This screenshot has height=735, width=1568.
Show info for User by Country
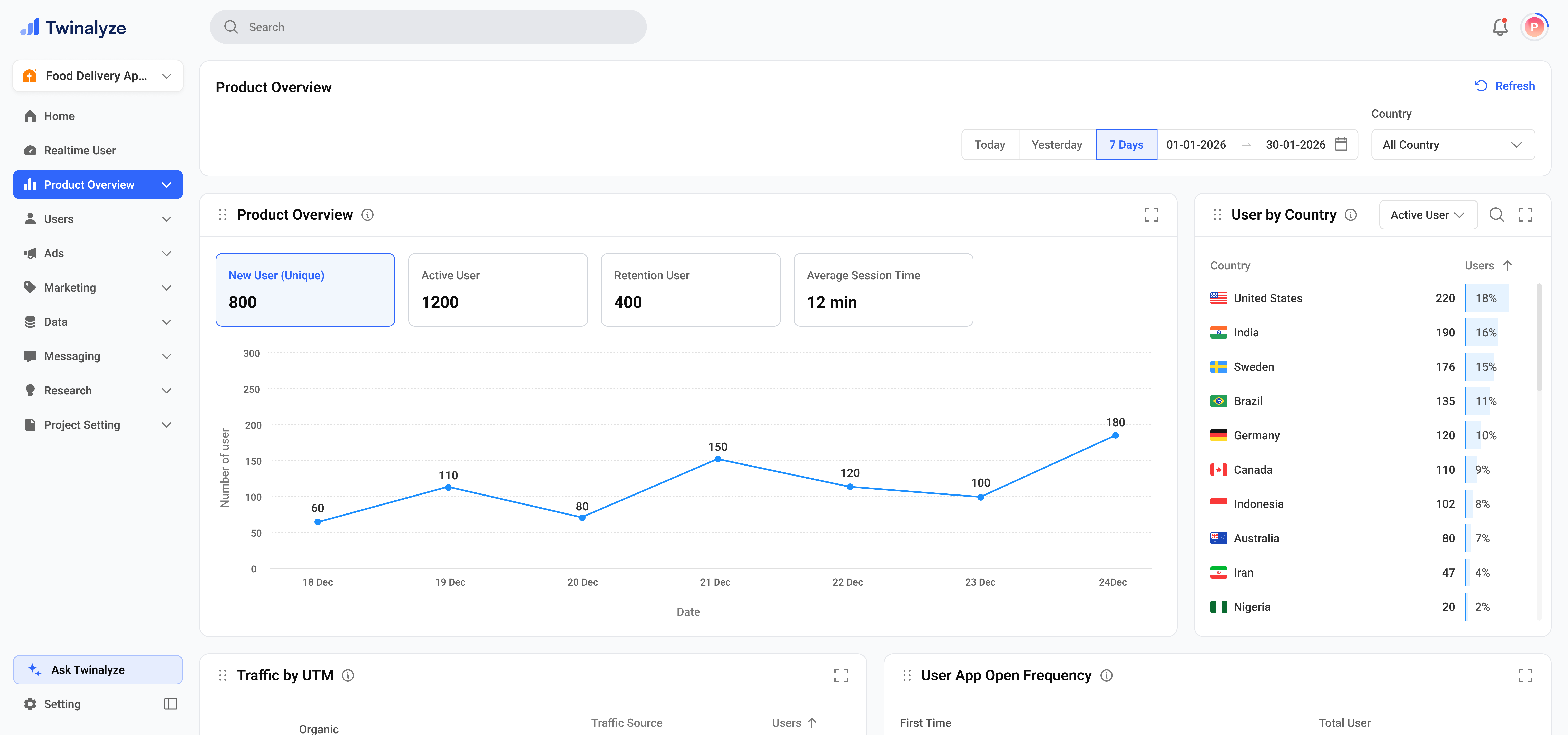pos(1351,215)
